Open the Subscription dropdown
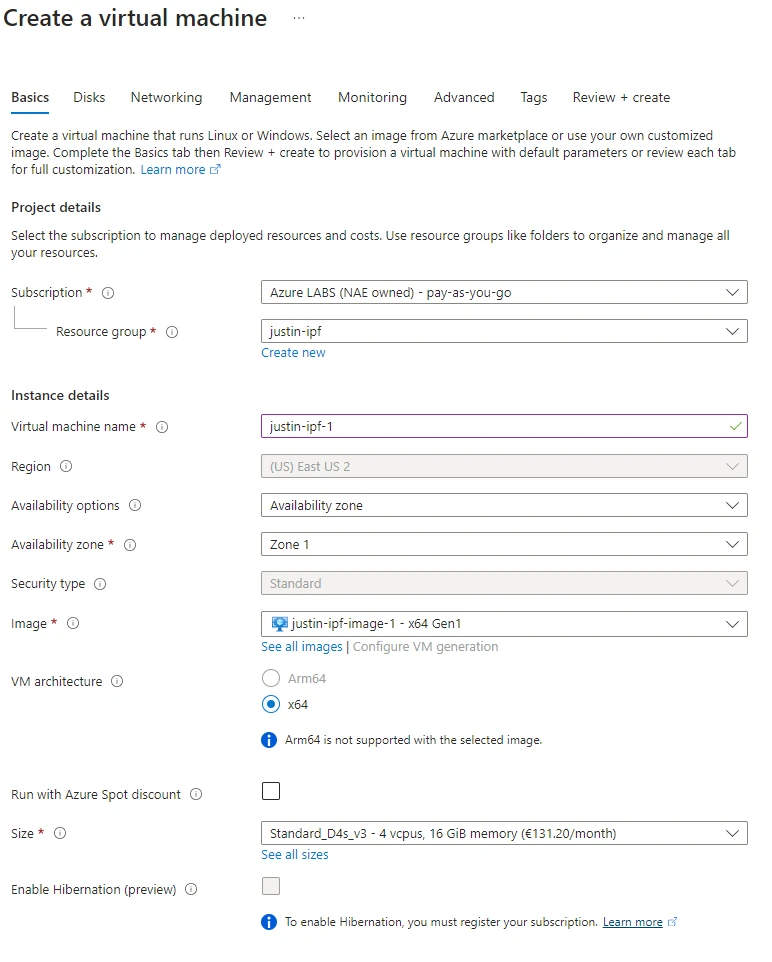 503,293
